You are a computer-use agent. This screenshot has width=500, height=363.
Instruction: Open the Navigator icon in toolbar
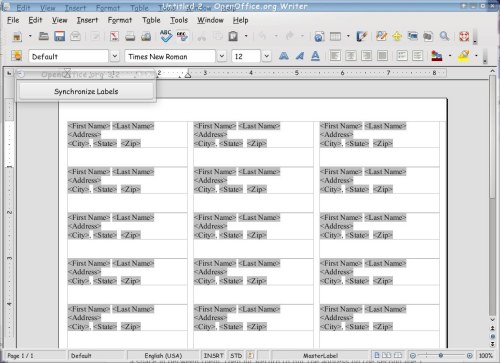click(x=397, y=36)
